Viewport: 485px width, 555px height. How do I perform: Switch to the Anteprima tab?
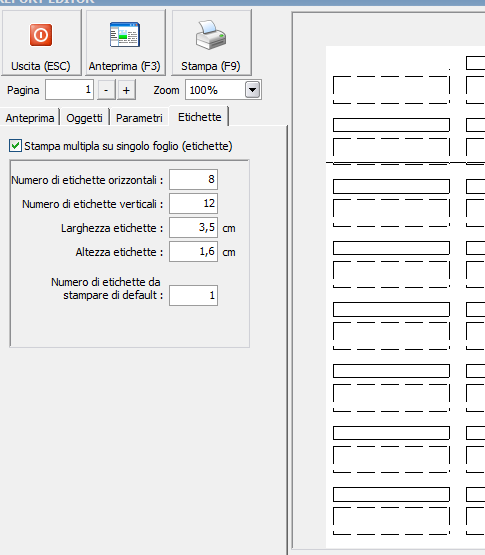pos(30,118)
